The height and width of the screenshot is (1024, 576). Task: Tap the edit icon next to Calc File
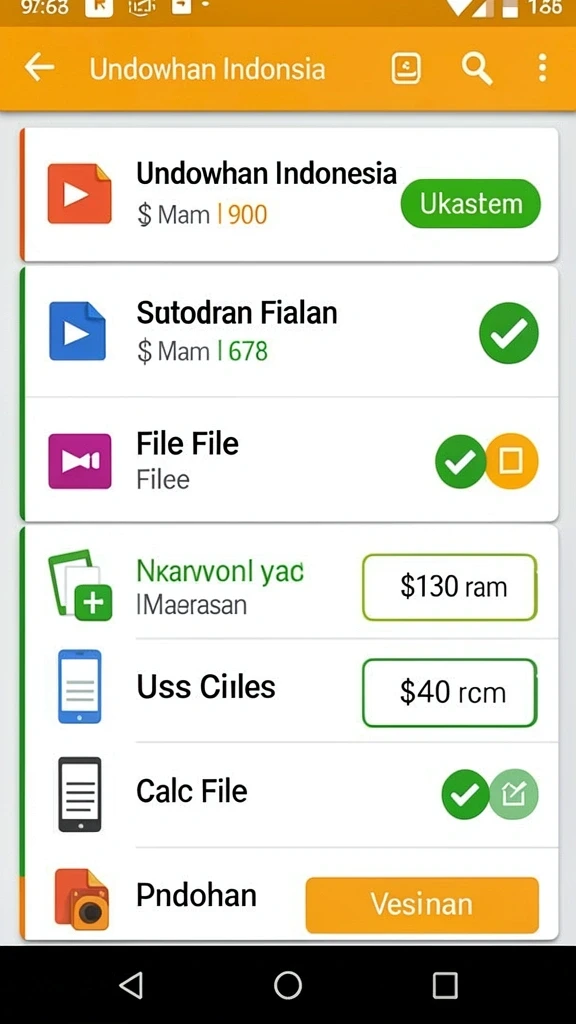[515, 794]
